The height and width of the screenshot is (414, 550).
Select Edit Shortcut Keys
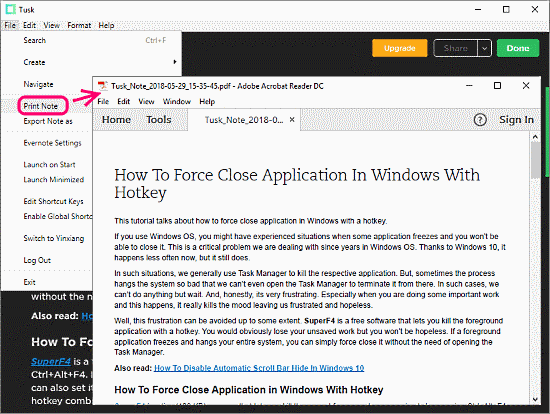click(53, 201)
